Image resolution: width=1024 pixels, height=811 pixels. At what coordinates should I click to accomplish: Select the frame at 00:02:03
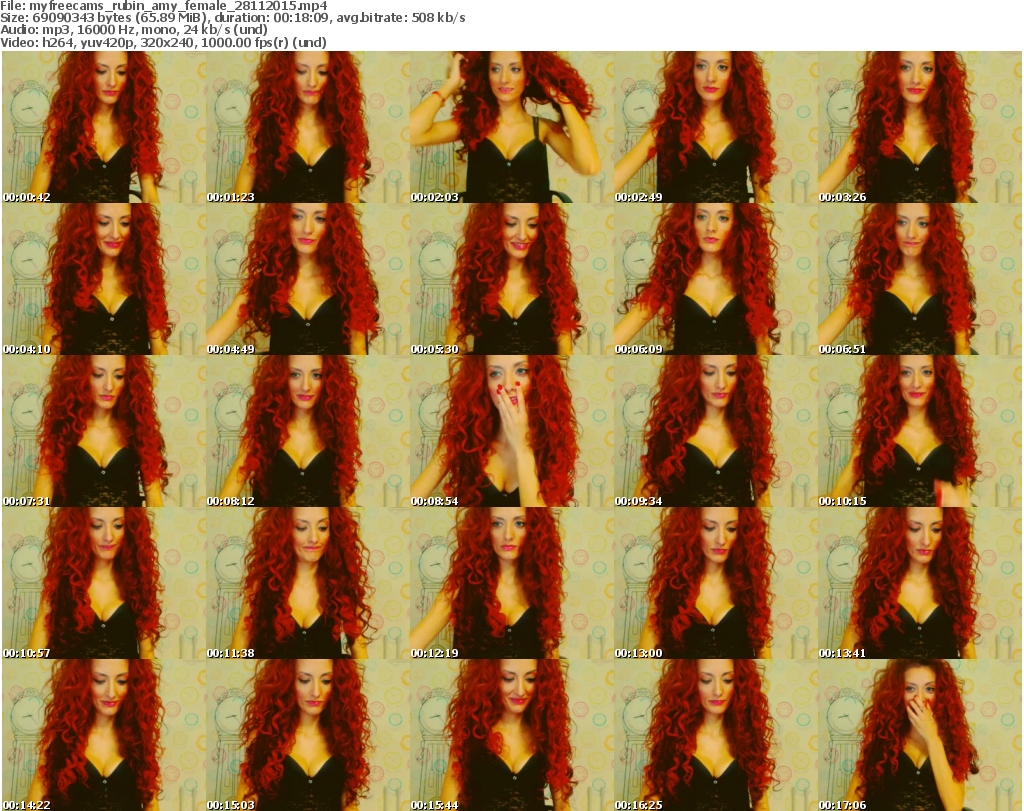(512, 127)
